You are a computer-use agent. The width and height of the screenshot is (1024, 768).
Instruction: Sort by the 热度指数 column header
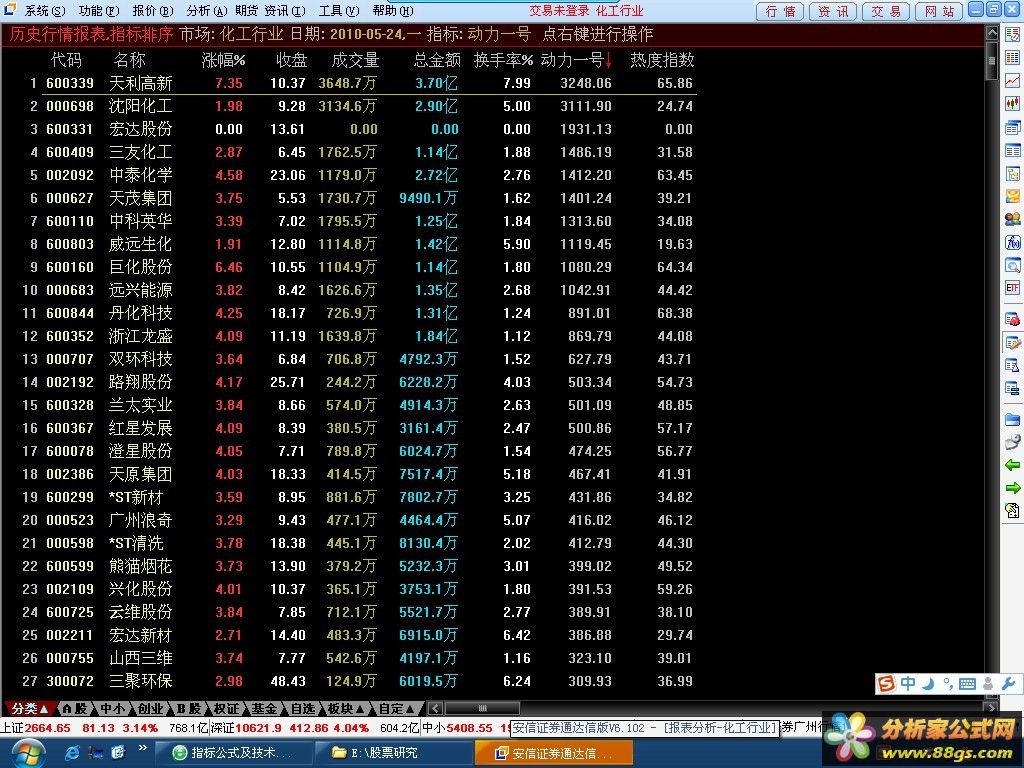click(x=662, y=60)
